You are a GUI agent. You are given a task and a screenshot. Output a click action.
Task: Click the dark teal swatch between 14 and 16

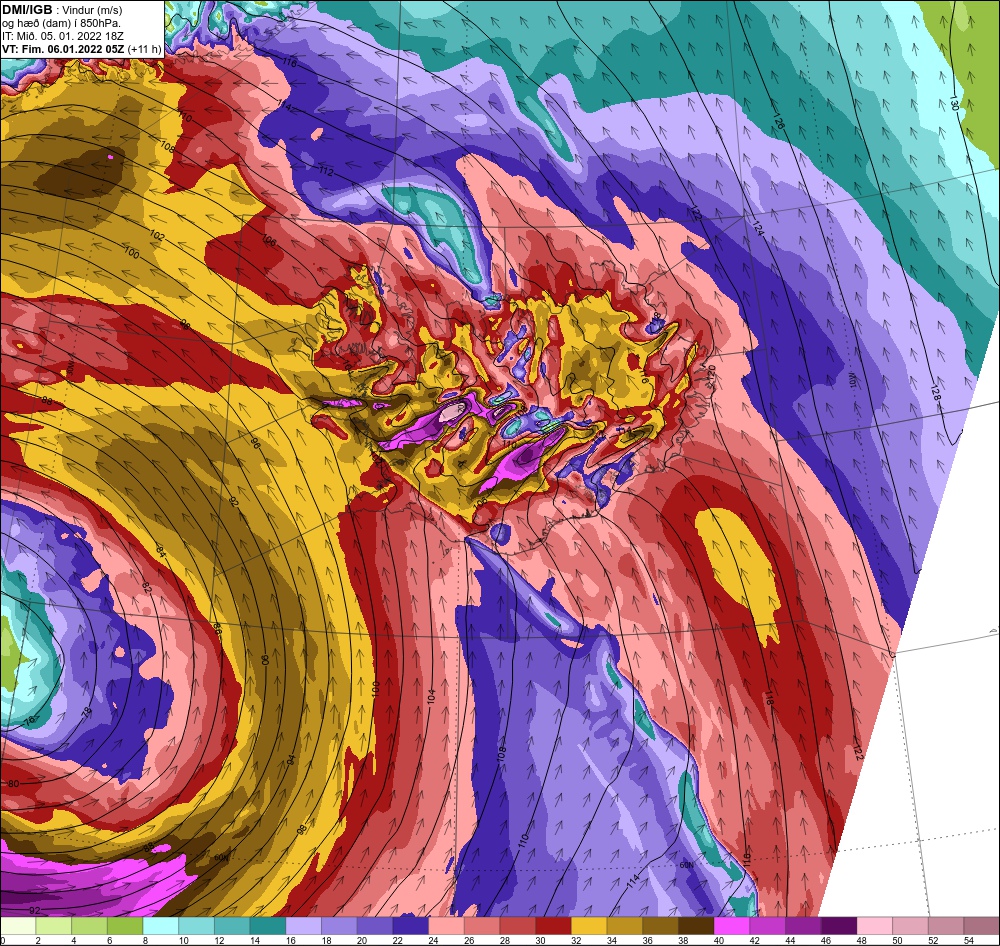coord(268,926)
